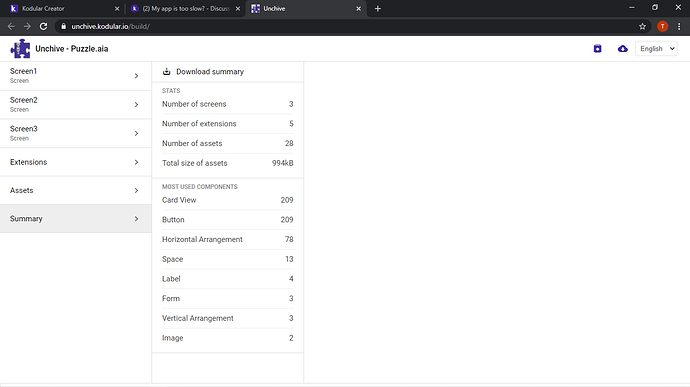The width and height of the screenshot is (690, 387).
Task: Click the Vertical Arrangement row
Action: click(x=228, y=318)
